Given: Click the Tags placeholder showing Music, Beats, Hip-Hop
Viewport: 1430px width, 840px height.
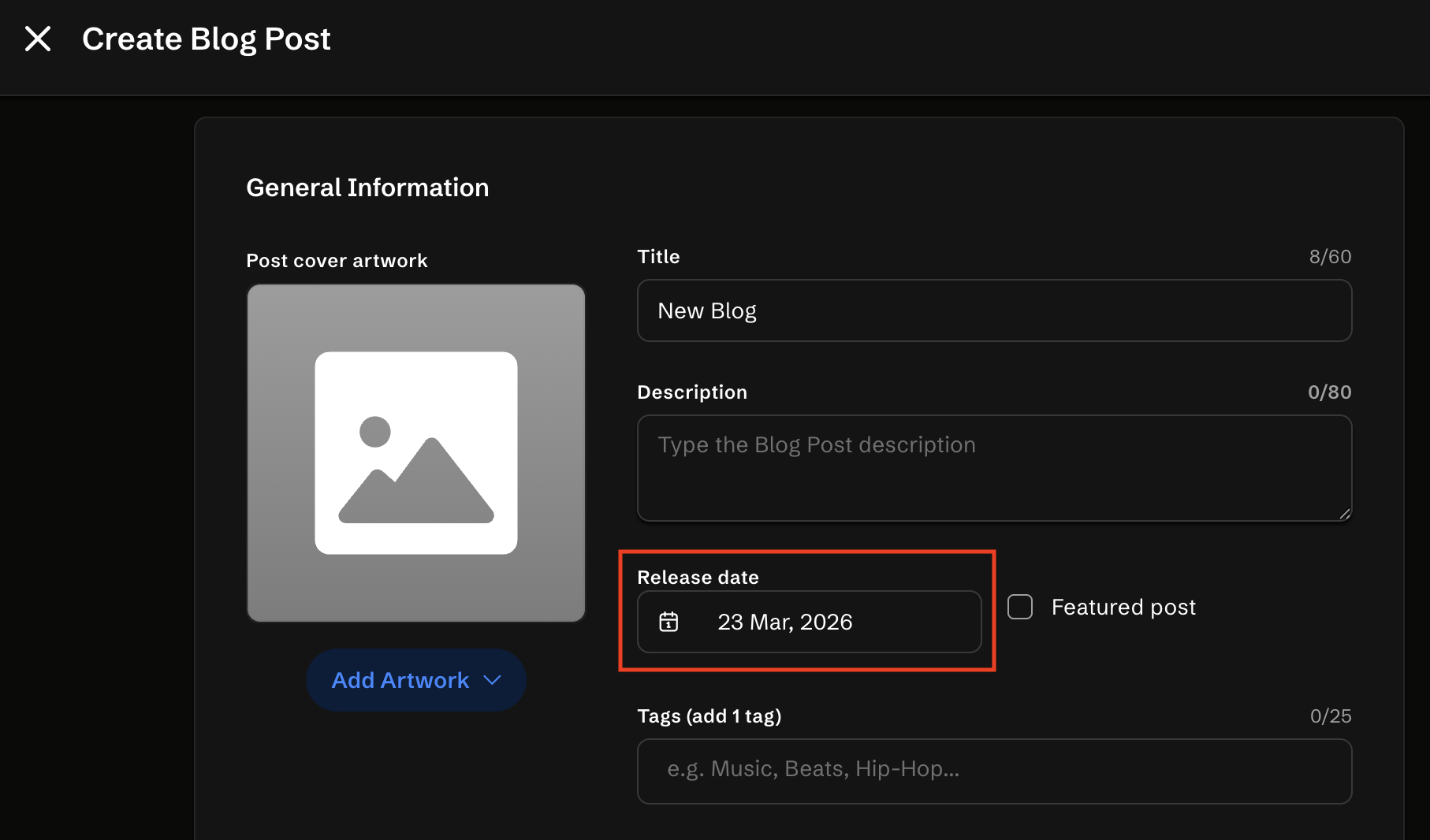Looking at the screenshot, I should click(x=814, y=770).
